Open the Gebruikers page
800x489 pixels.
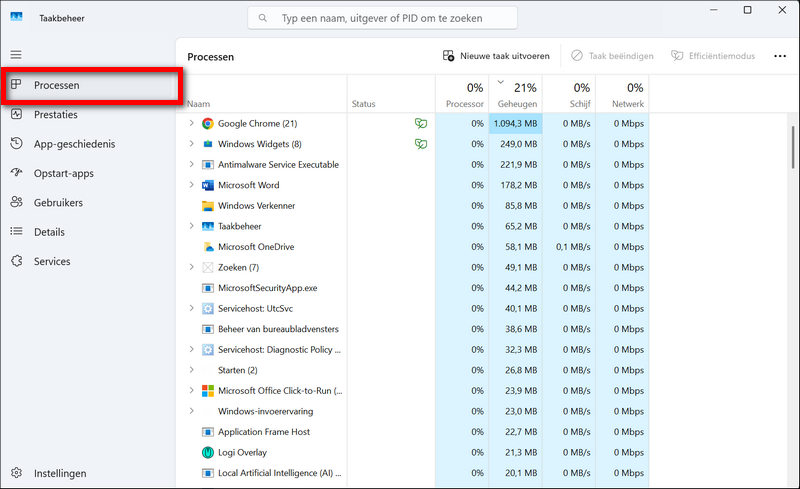[x=58, y=203]
